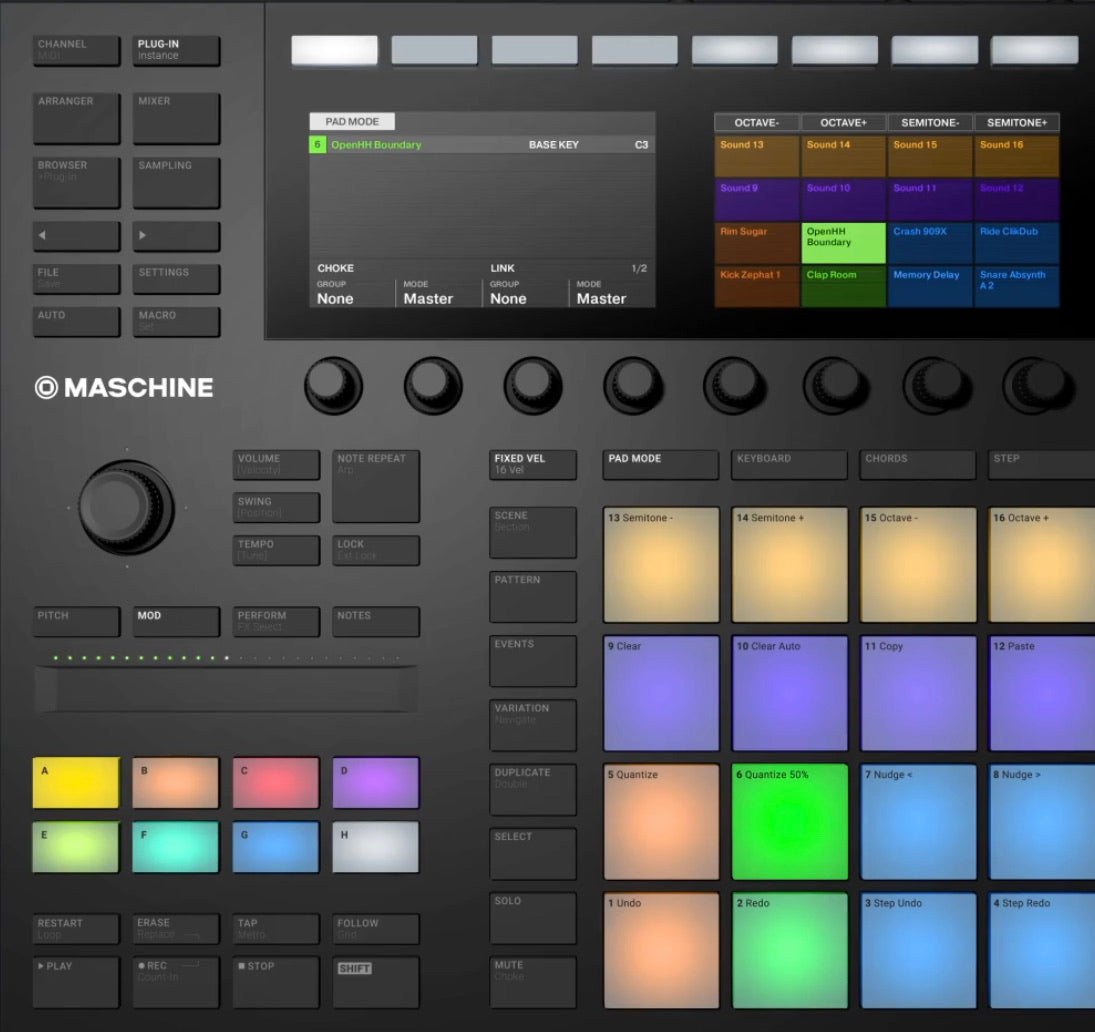Switch to Keyboard mode
The height and width of the screenshot is (1032, 1095).
789,464
